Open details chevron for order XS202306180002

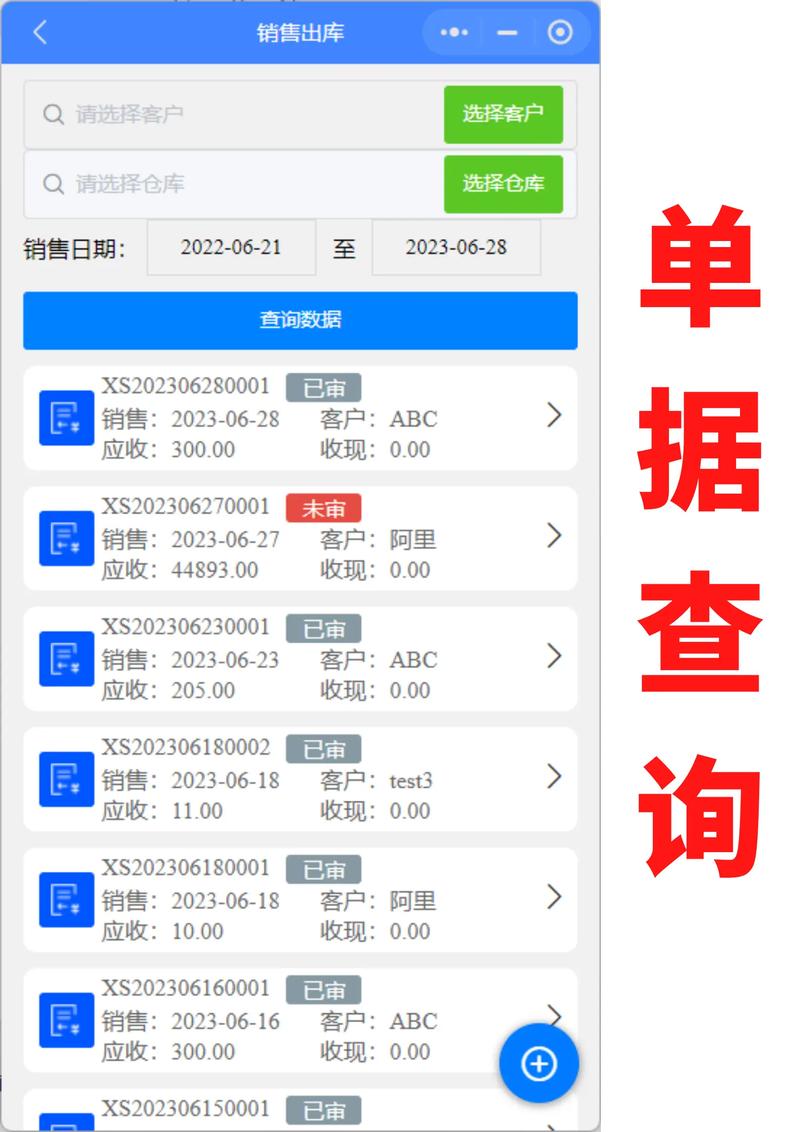(554, 776)
